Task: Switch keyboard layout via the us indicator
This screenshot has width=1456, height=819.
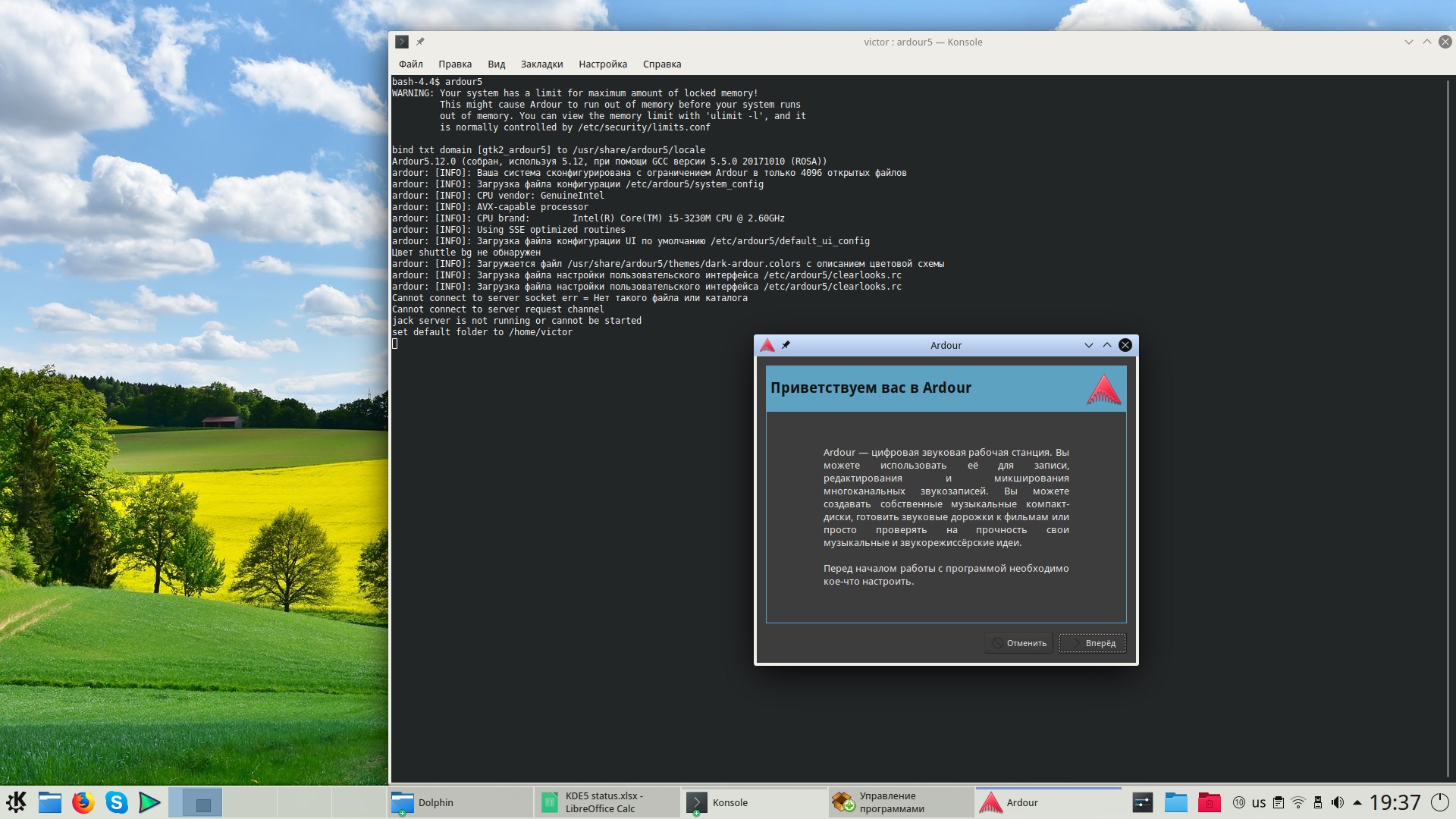Action: [1259, 802]
